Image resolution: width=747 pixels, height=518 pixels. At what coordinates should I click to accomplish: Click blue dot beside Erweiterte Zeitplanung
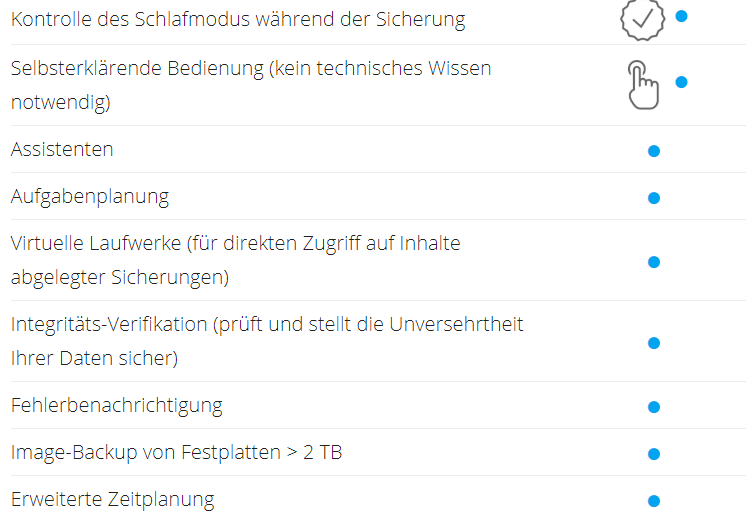point(654,500)
